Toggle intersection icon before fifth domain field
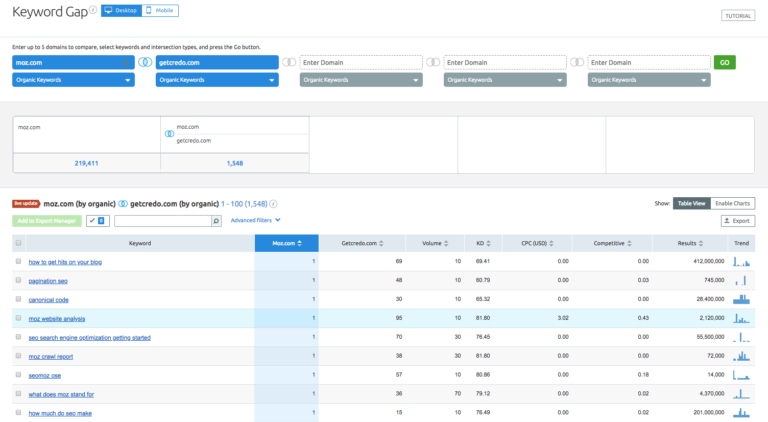Image resolution: width=768 pixels, height=422 pixels. [x=577, y=62]
